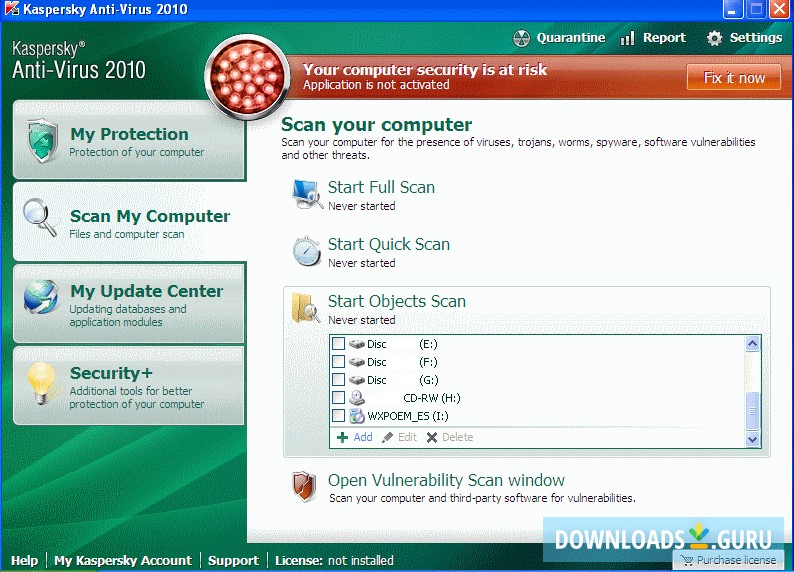
Task: Click the Quarantine radiation icon
Action: (x=521, y=38)
